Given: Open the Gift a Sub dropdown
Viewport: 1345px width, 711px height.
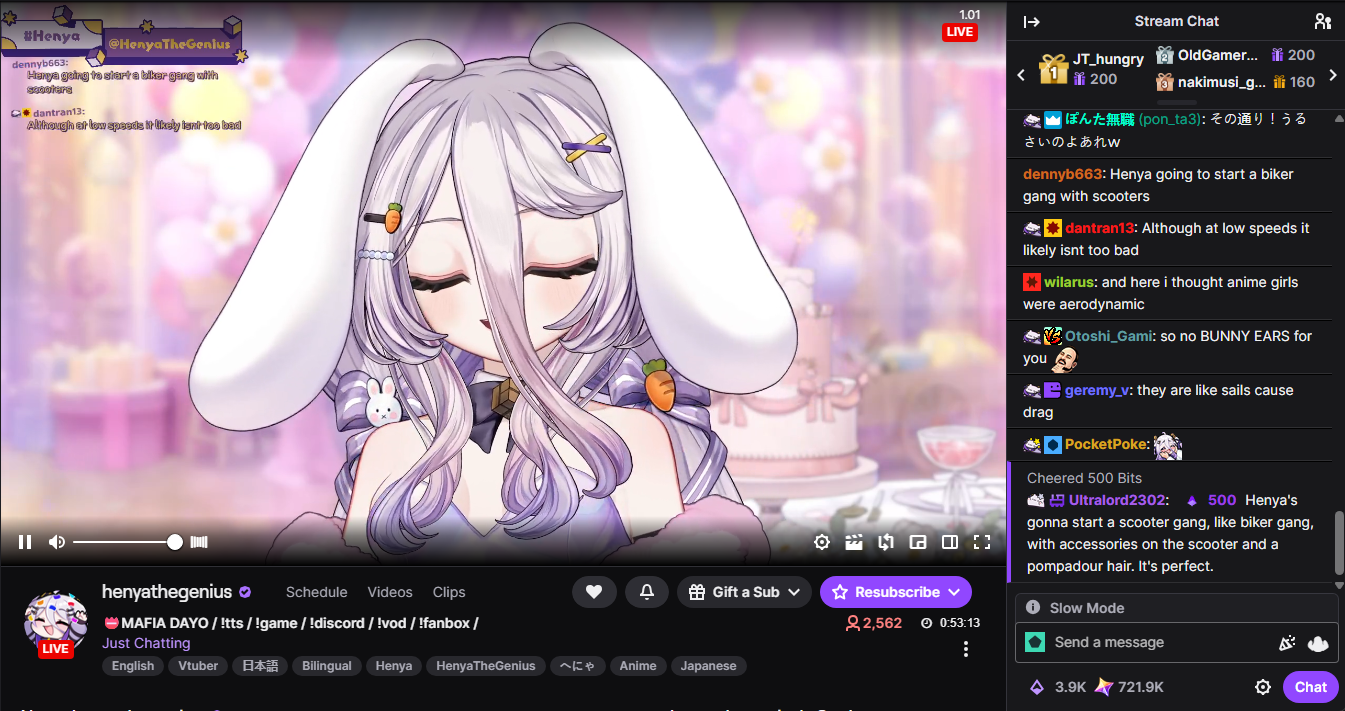Looking at the screenshot, I should [x=744, y=592].
